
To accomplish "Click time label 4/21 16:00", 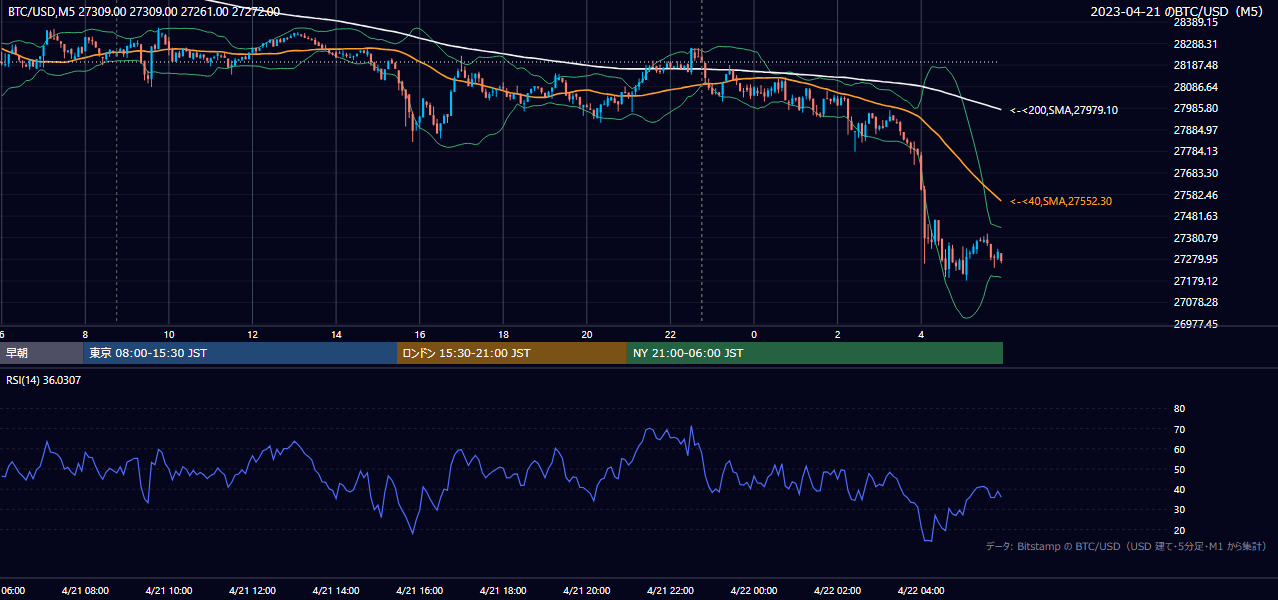I will 419,590.
